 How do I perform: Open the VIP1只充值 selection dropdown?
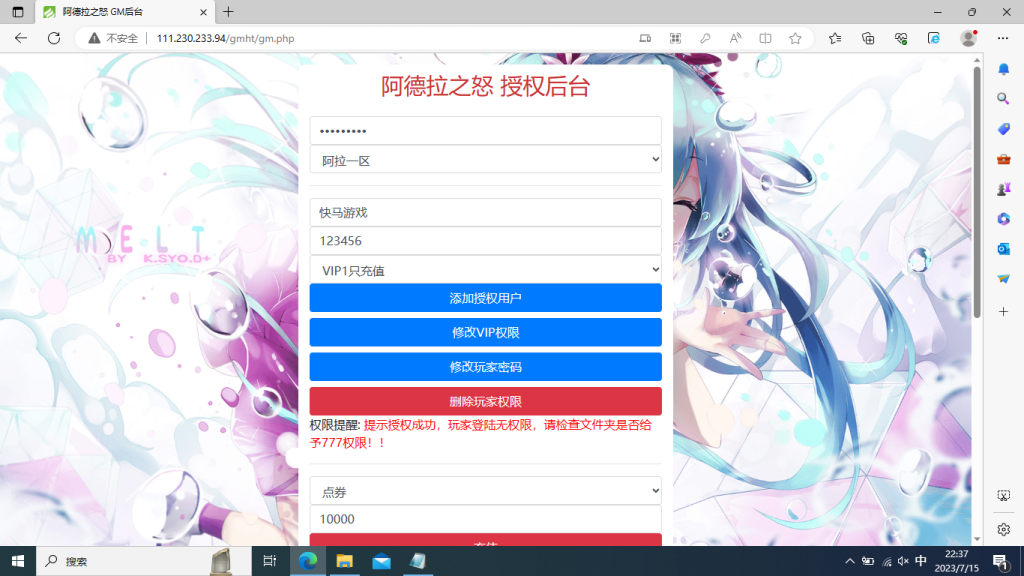[485, 268]
